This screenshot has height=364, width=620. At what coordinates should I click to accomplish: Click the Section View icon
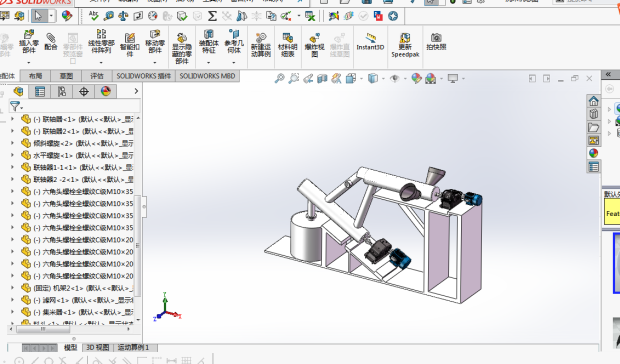click(322, 78)
